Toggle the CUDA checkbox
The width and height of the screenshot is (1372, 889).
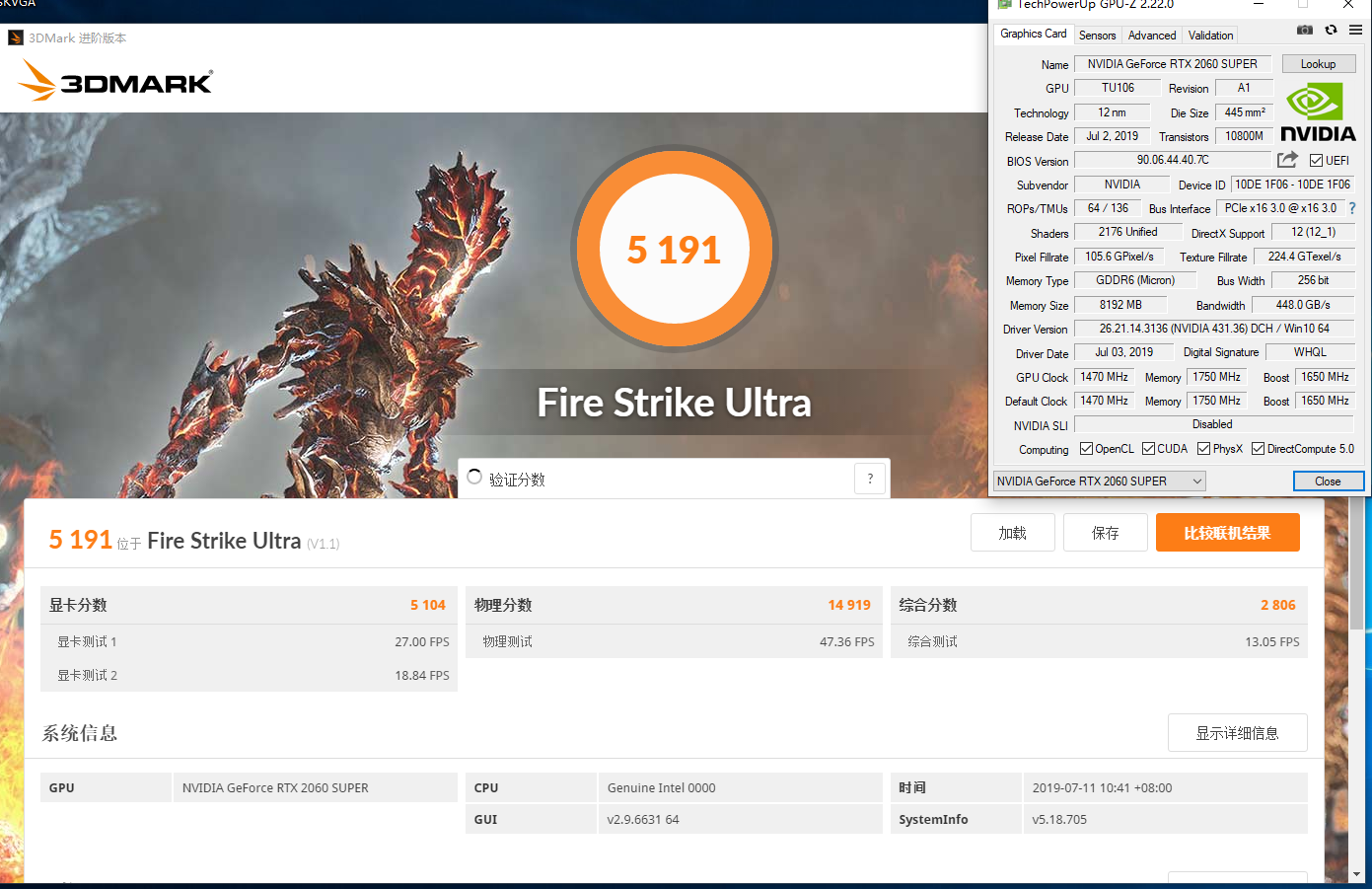coord(1148,449)
